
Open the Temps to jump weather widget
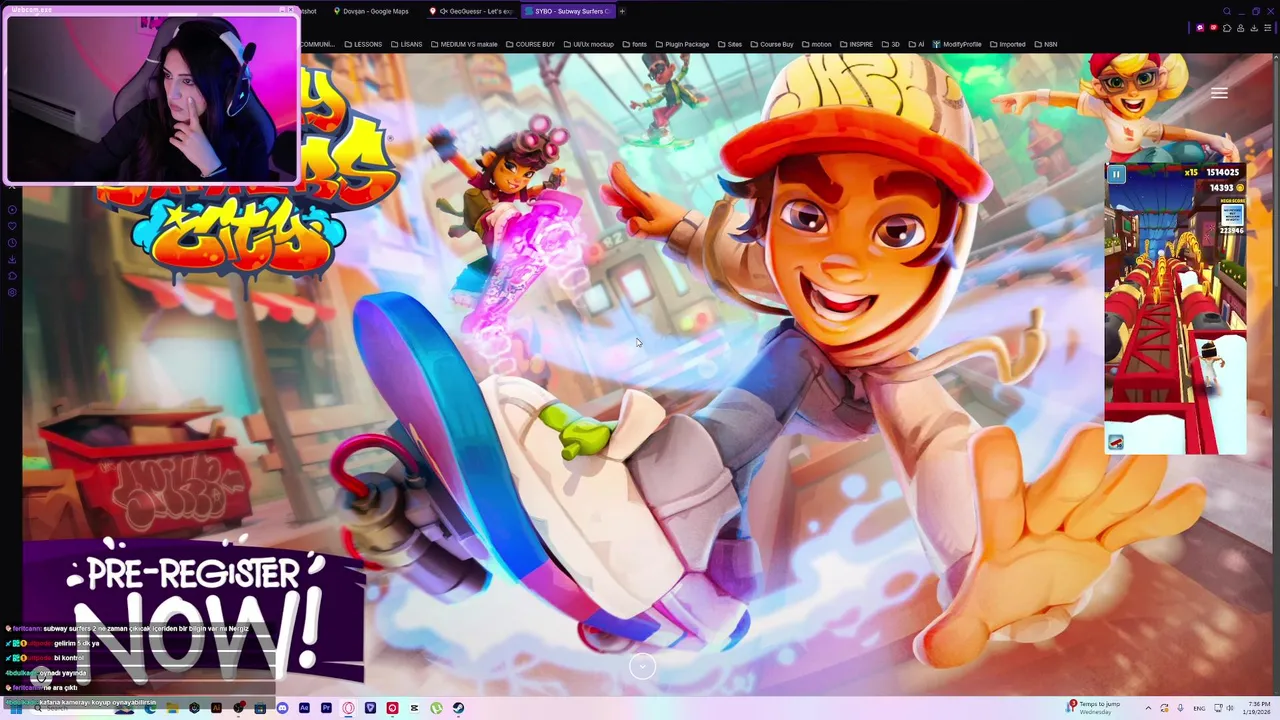click(x=1094, y=708)
